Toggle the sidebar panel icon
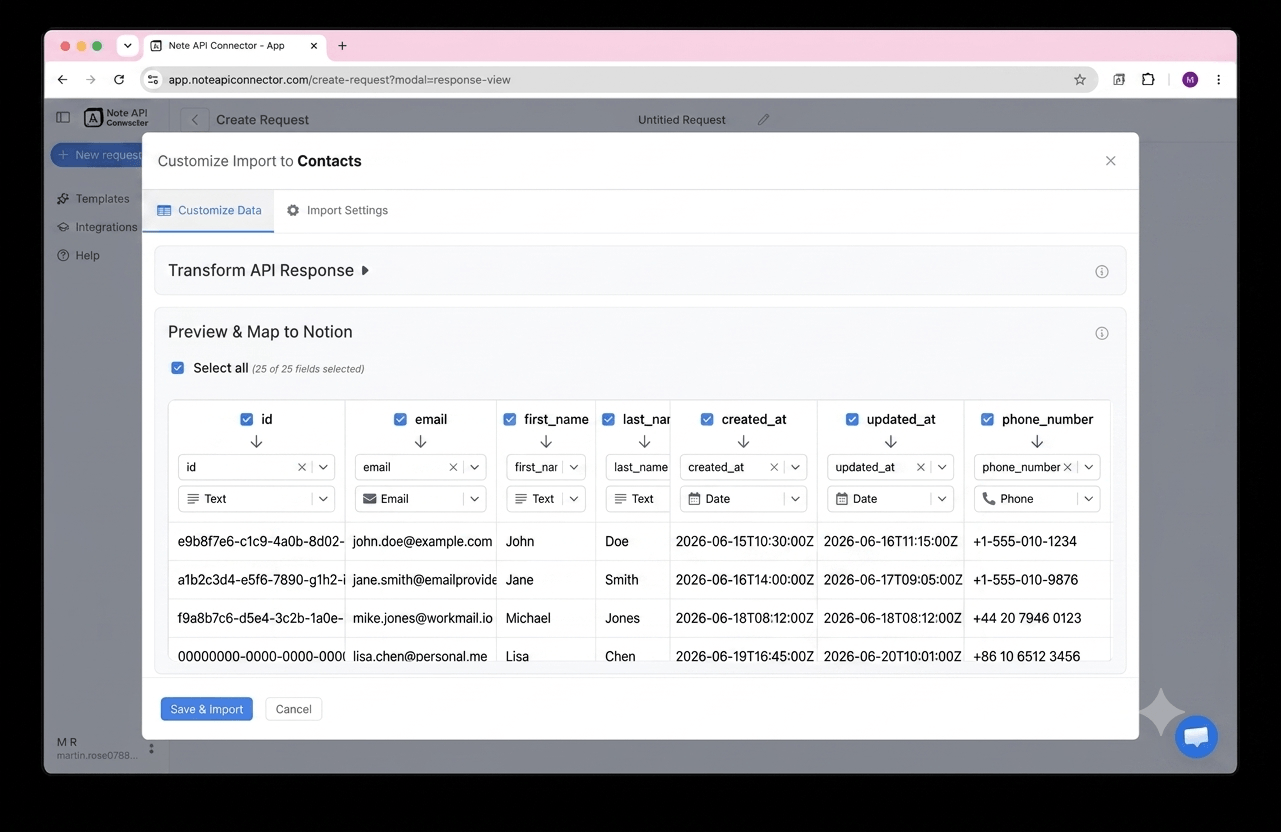Screen dimensions: 1281x832 point(63,118)
